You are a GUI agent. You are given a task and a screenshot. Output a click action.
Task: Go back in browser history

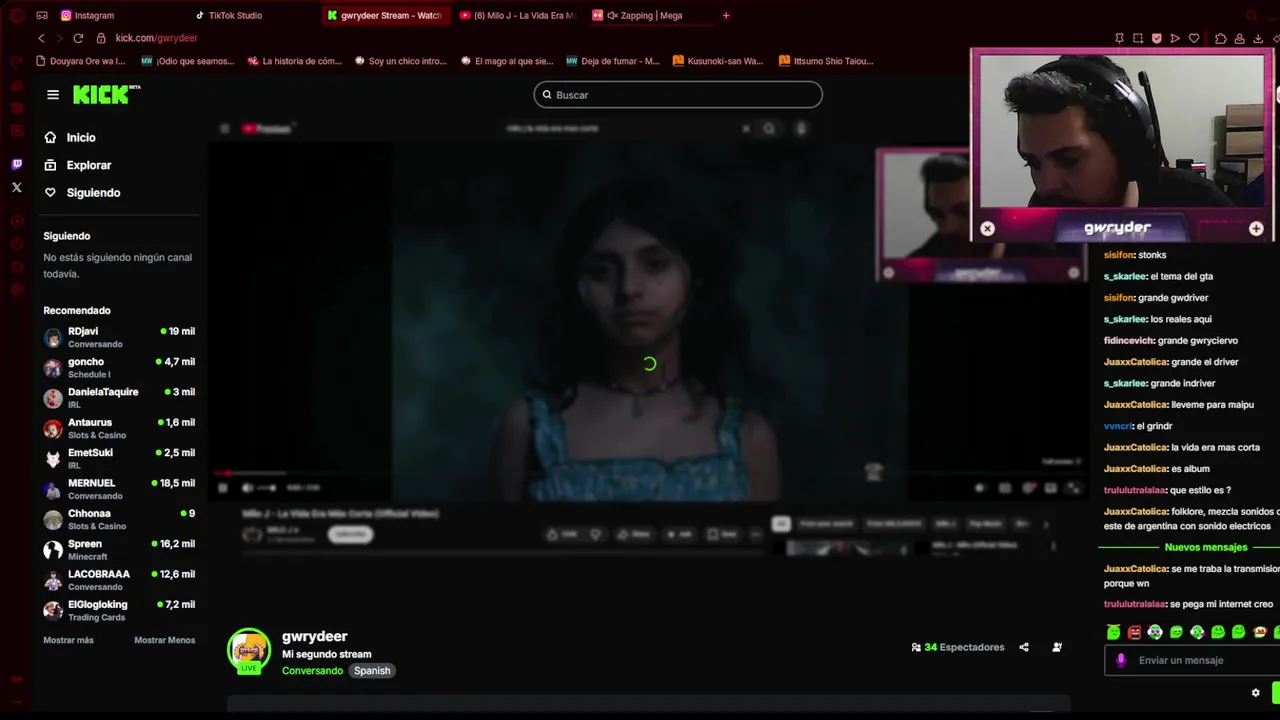[x=41, y=38]
